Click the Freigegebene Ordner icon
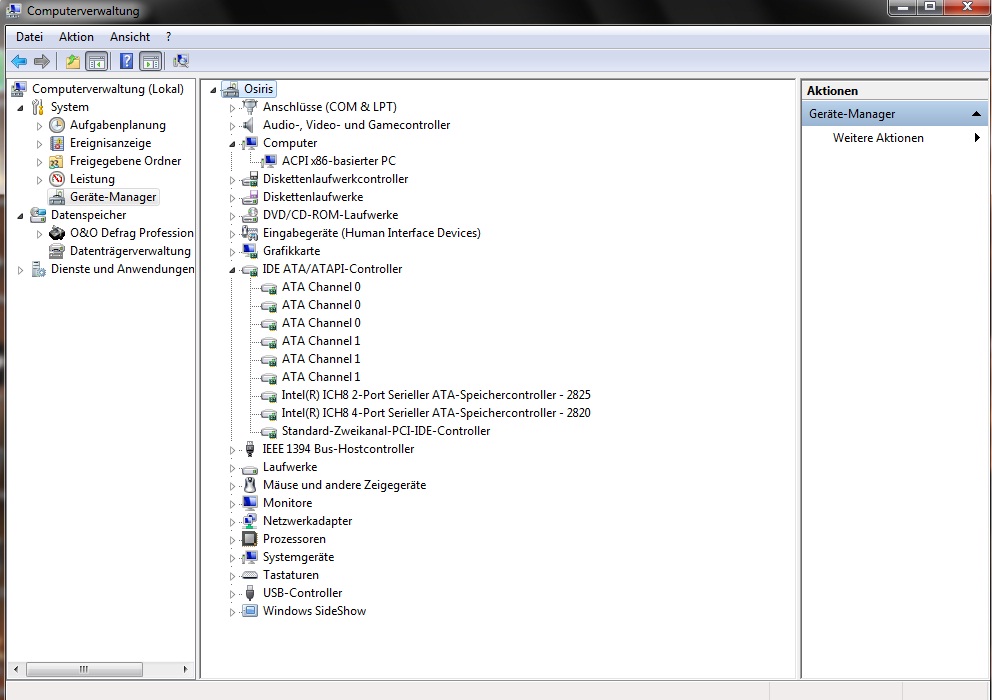The height and width of the screenshot is (700, 992). pos(57,161)
